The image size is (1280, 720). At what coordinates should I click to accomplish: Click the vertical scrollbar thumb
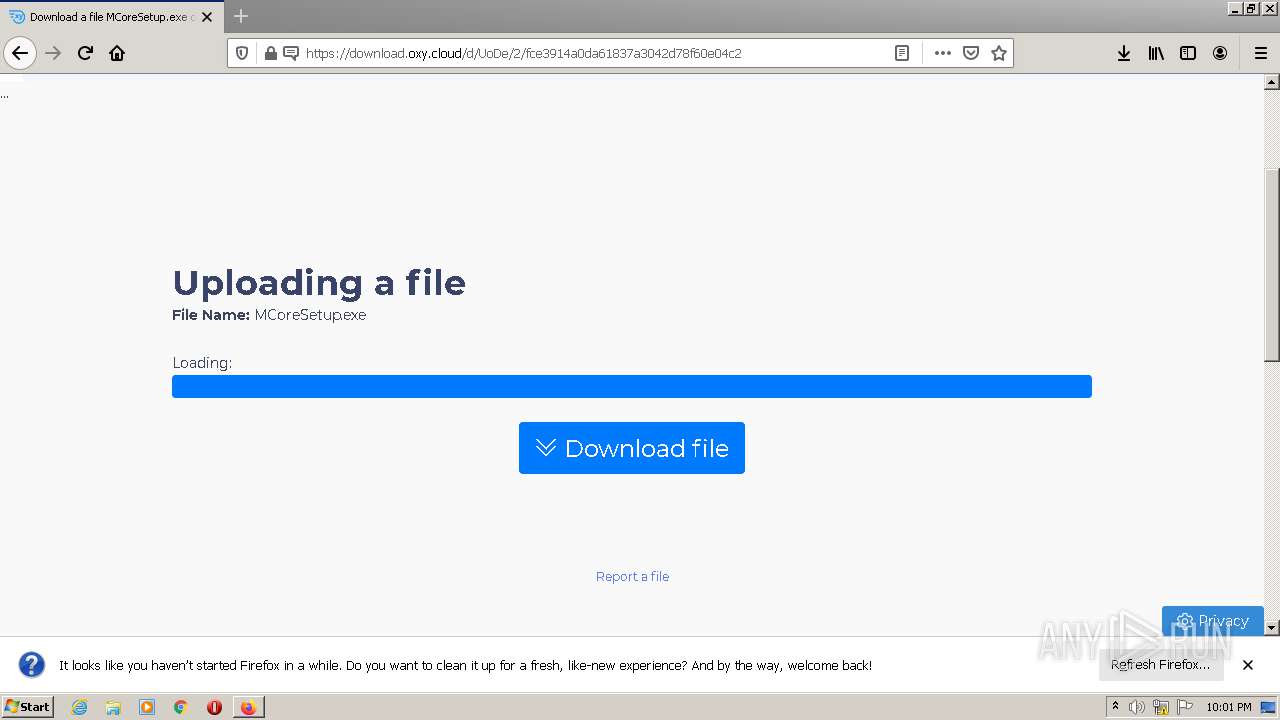(1272, 265)
